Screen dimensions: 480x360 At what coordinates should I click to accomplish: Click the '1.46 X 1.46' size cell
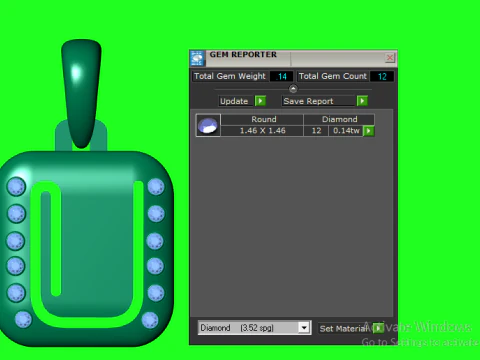[262, 131]
